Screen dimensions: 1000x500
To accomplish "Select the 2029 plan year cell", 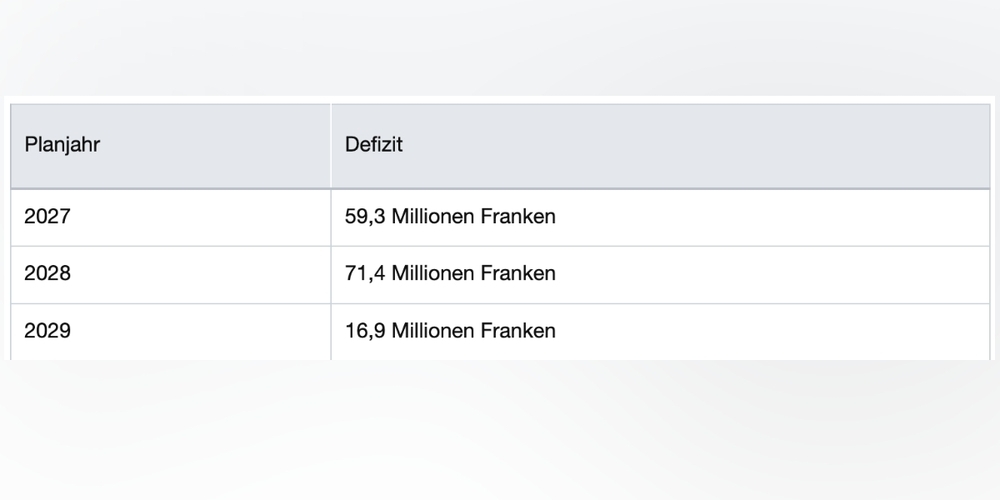I will pyautogui.click(x=48, y=331).
